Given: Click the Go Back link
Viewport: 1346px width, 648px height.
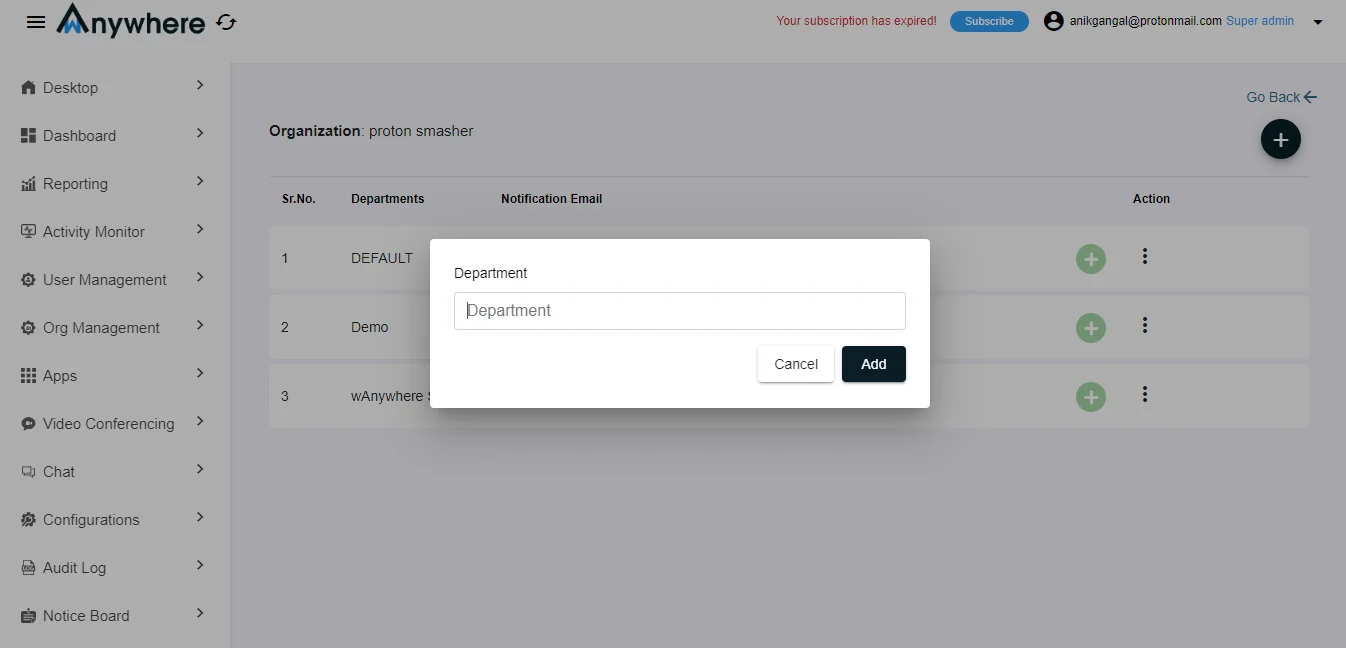Looking at the screenshot, I should click(x=1281, y=97).
